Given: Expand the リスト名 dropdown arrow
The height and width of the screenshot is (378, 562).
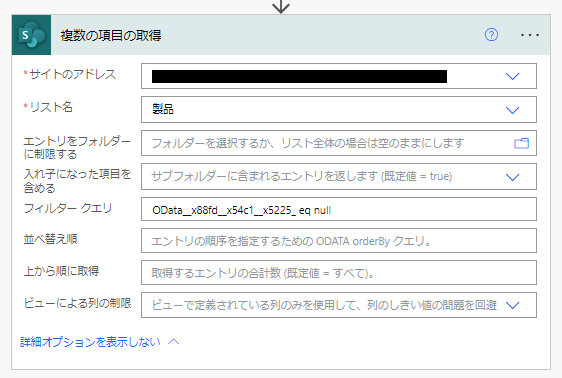Looking at the screenshot, I should (513, 110).
